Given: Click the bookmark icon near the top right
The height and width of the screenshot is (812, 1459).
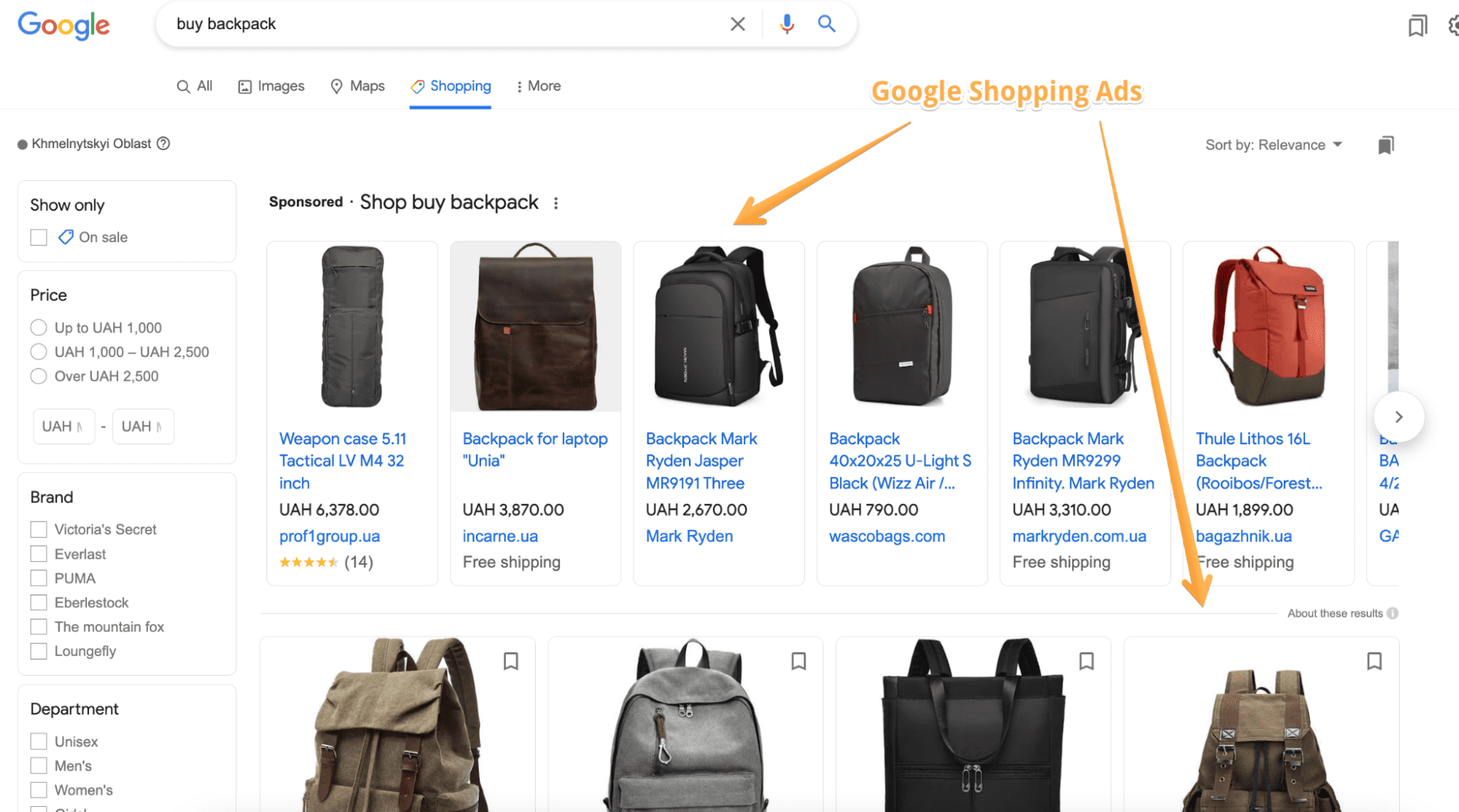Looking at the screenshot, I should [1417, 25].
